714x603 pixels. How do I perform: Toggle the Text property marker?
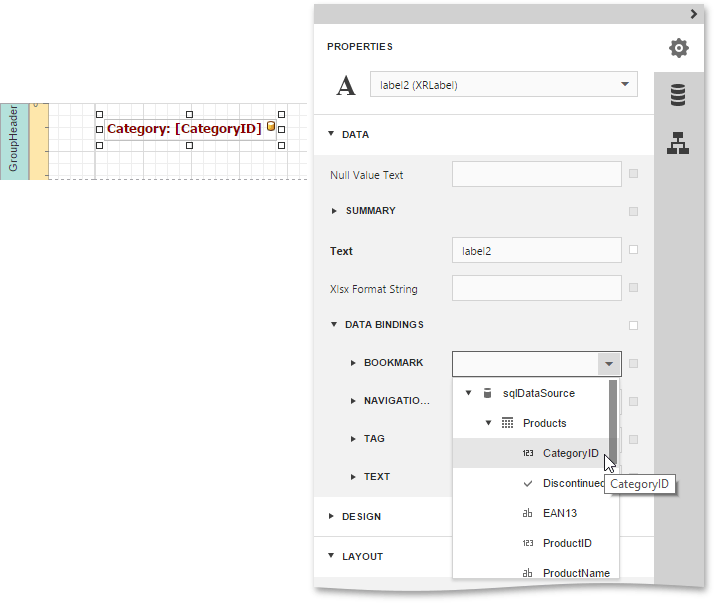pyautogui.click(x=633, y=250)
